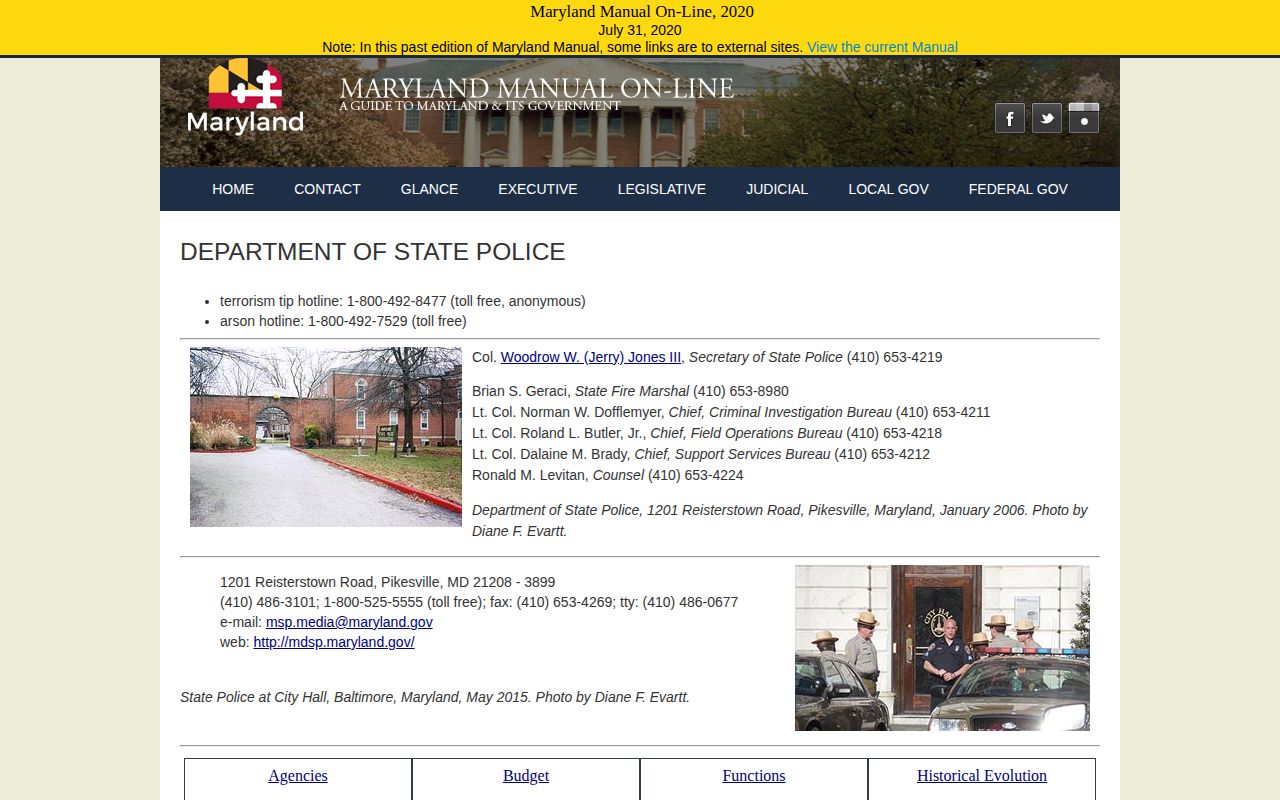The image size is (1280, 800).
Task: Open the Historical Evolution link
Action: (982, 776)
